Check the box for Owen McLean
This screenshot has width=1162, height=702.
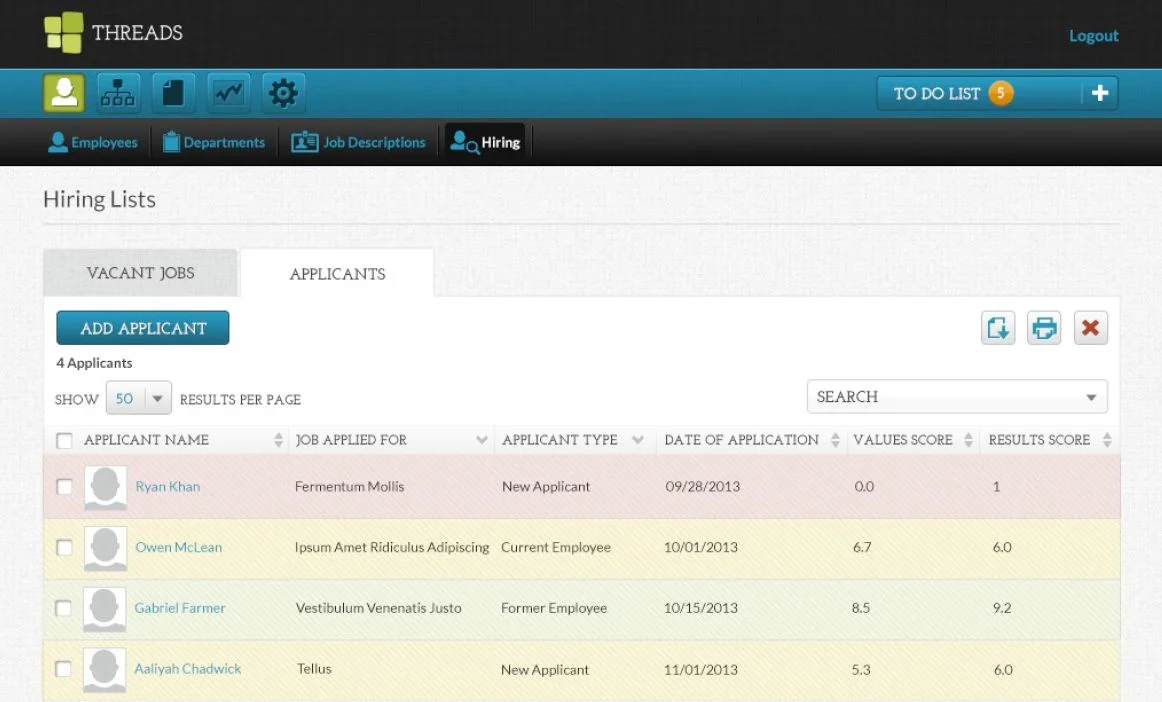[x=64, y=548]
